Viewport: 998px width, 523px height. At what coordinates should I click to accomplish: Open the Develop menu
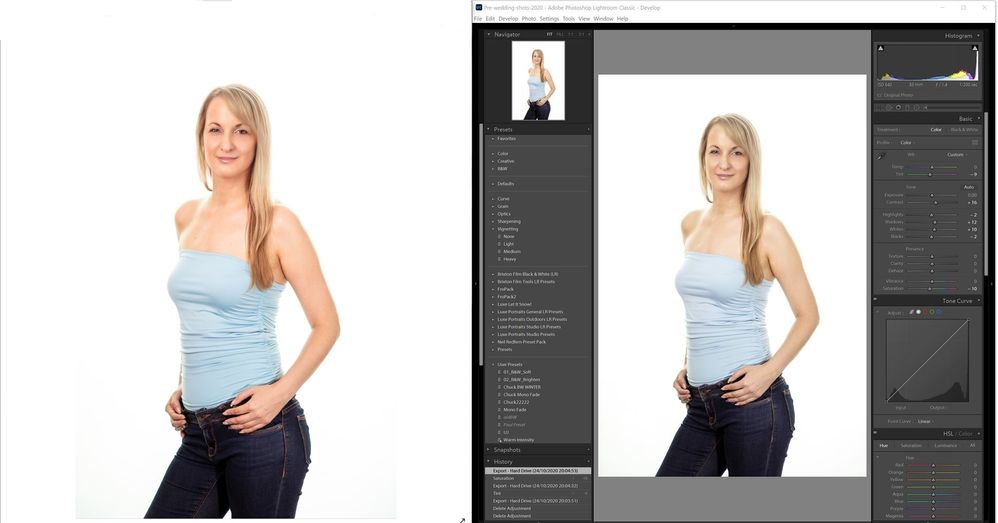coord(508,19)
